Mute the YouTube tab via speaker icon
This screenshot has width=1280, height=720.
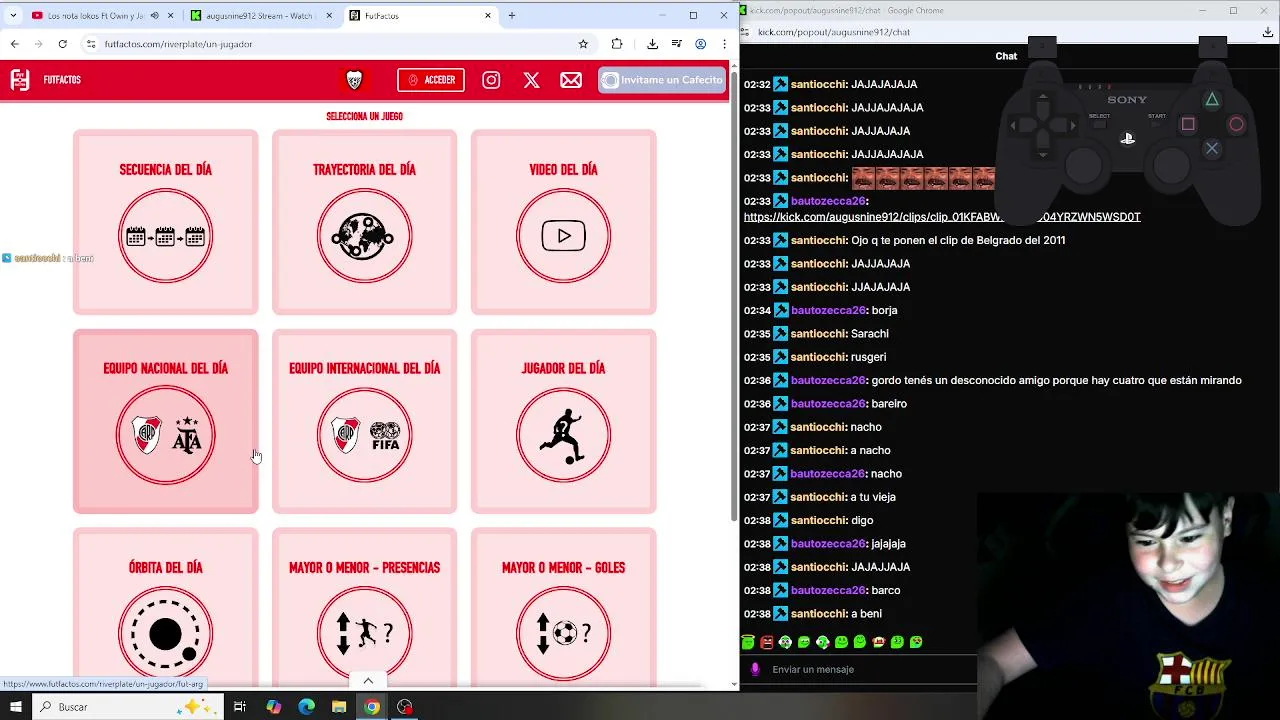[x=154, y=16]
